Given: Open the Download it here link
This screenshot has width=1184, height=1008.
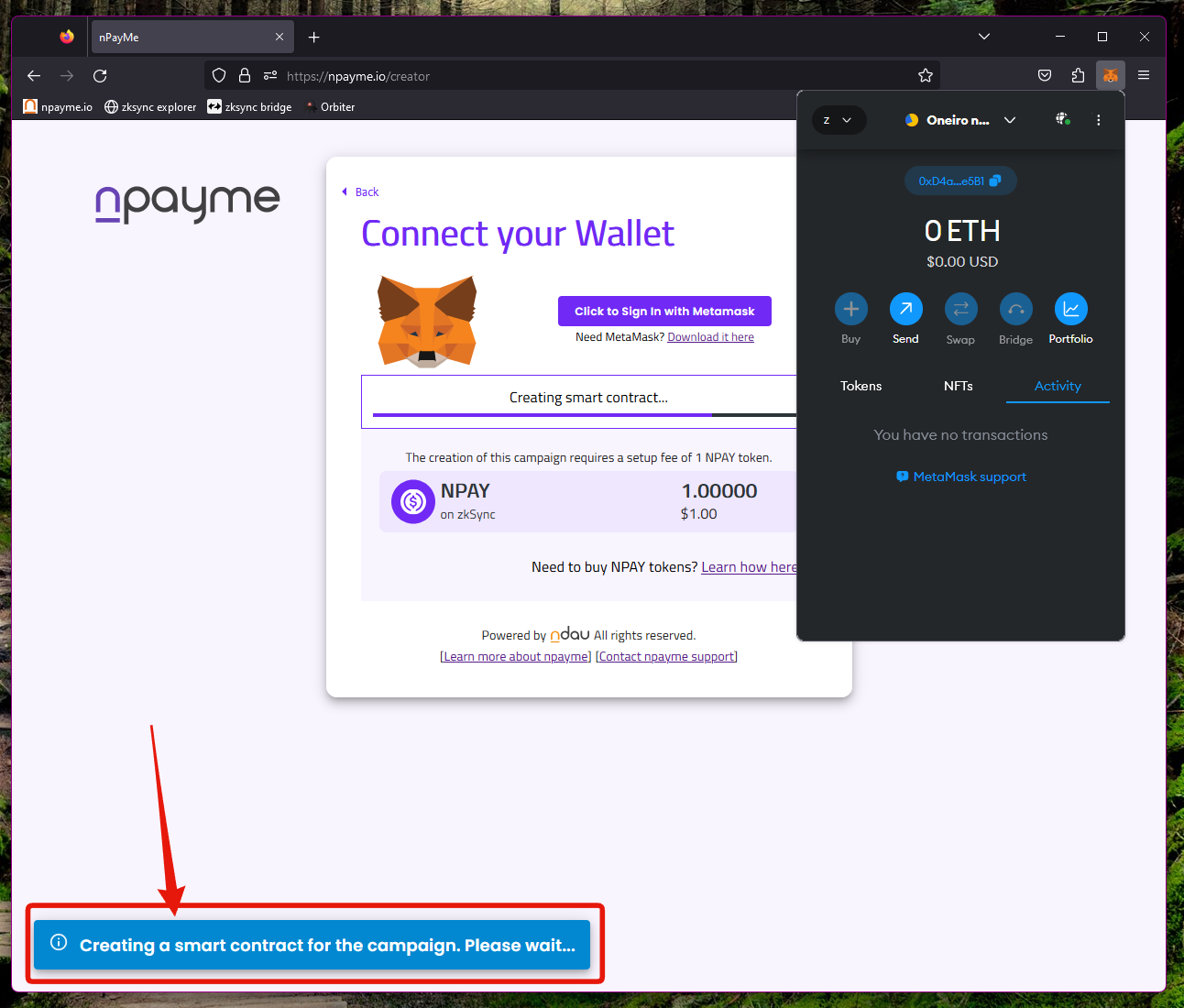Looking at the screenshot, I should (711, 337).
